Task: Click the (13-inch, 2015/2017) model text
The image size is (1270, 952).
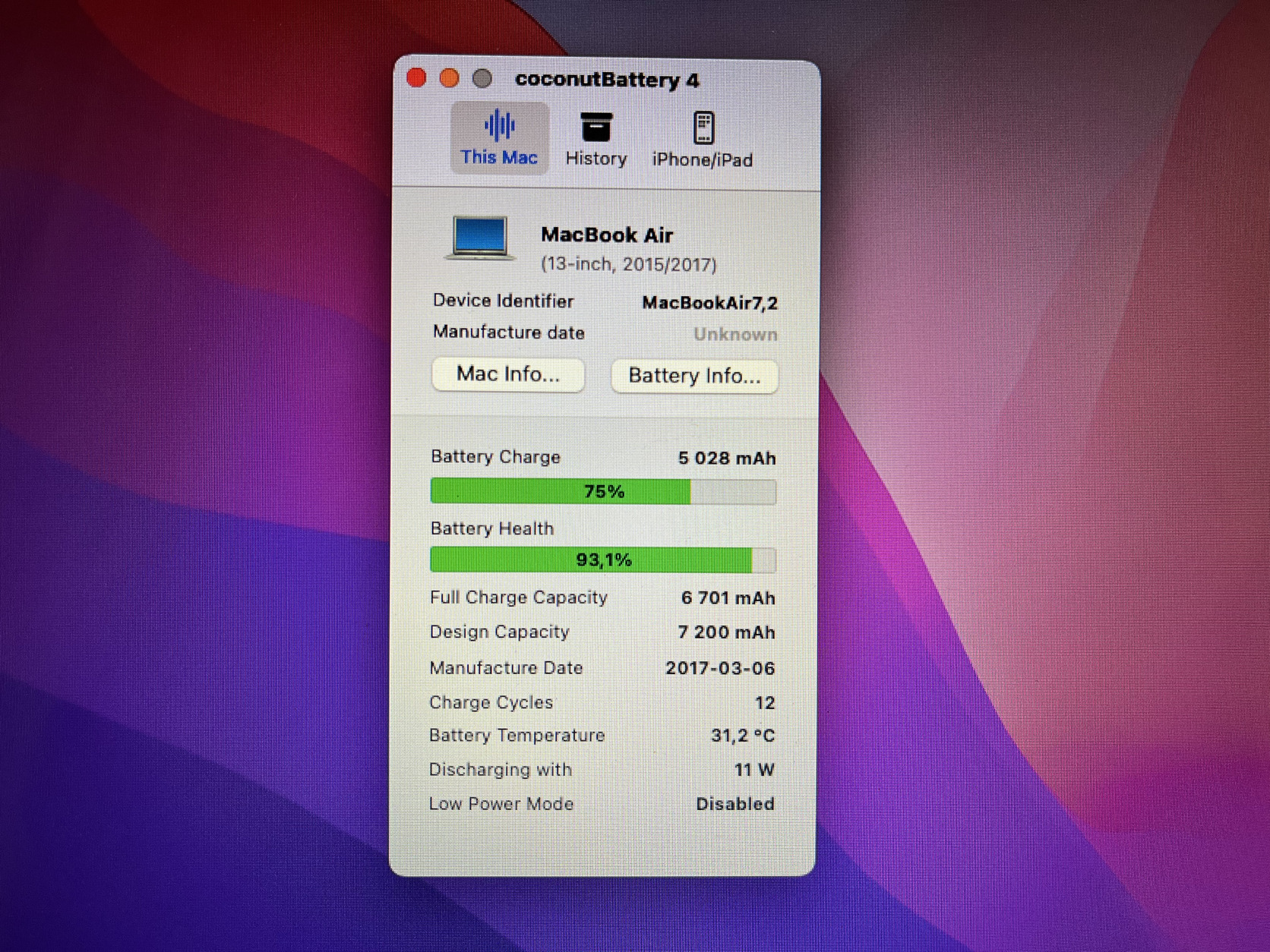Action: pos(629,264)
